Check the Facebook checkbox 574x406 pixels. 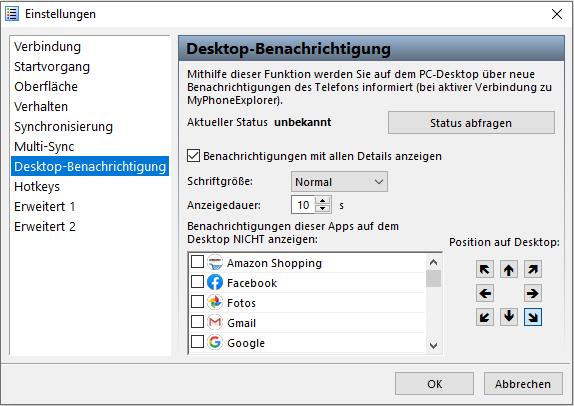[x=198, y=282]
